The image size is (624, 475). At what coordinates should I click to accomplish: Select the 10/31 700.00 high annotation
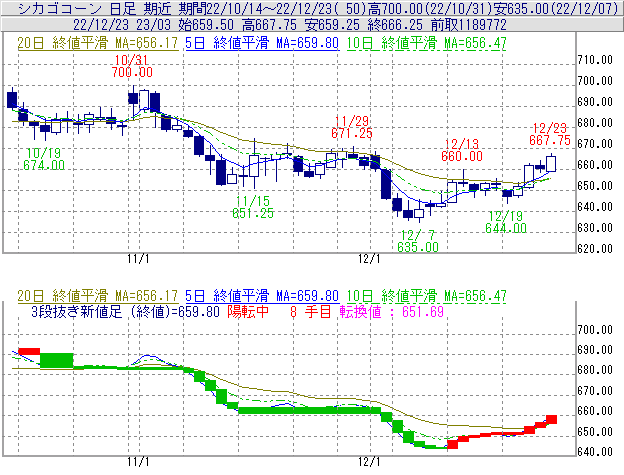132,66
